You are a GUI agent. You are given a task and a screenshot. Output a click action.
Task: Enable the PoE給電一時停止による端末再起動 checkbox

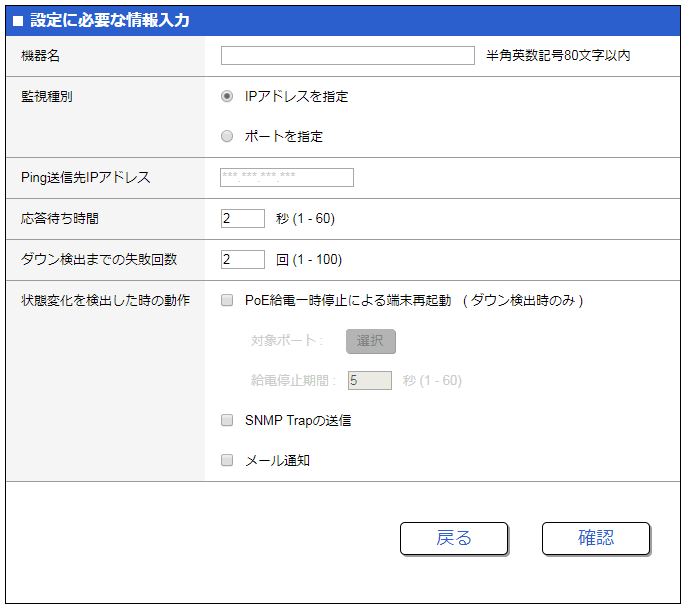(x=227, y=300)
